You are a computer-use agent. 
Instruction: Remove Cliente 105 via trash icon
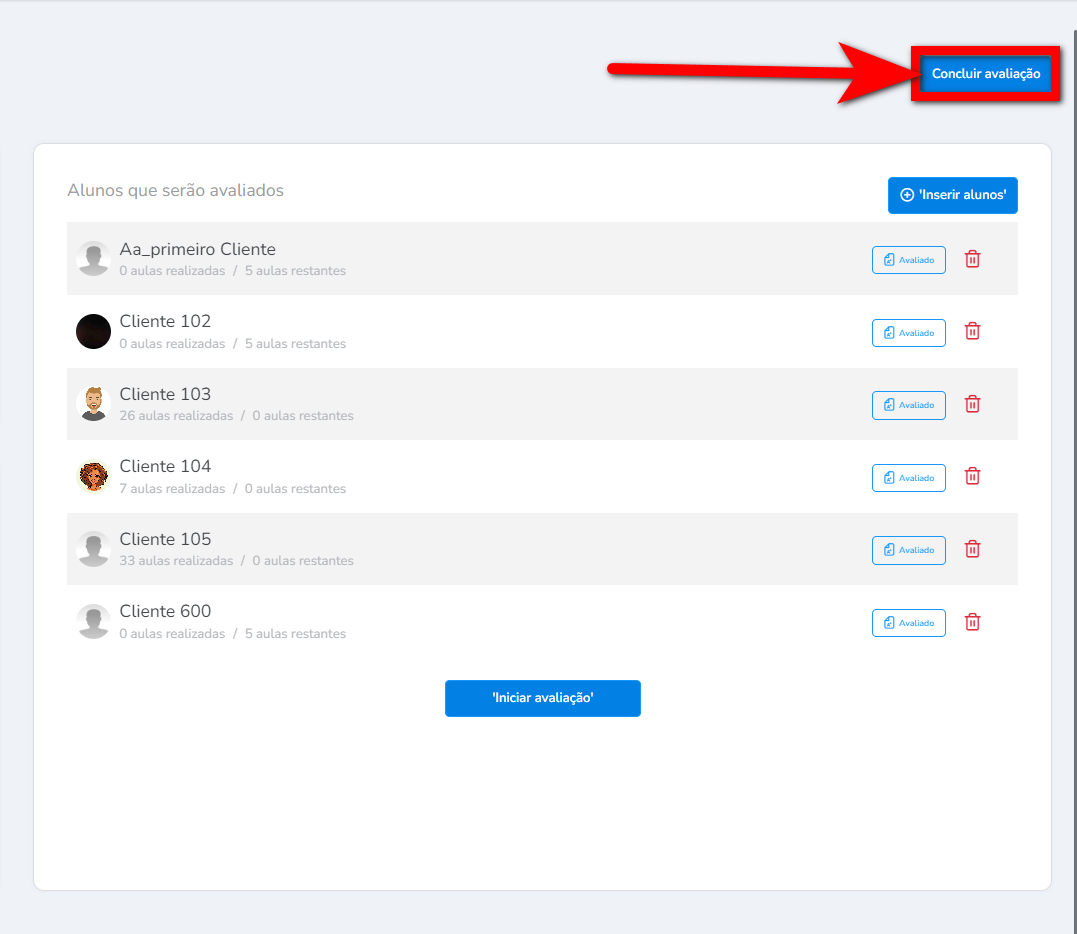click(972, 549)
